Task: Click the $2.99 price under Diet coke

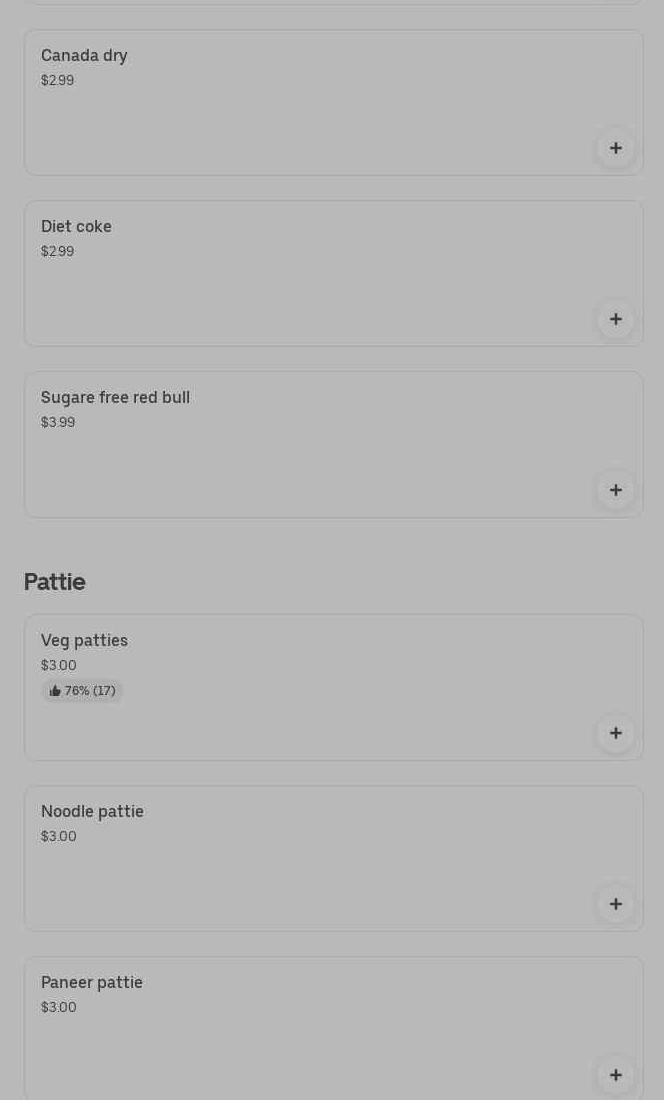Action: click(x=57, y=252)
